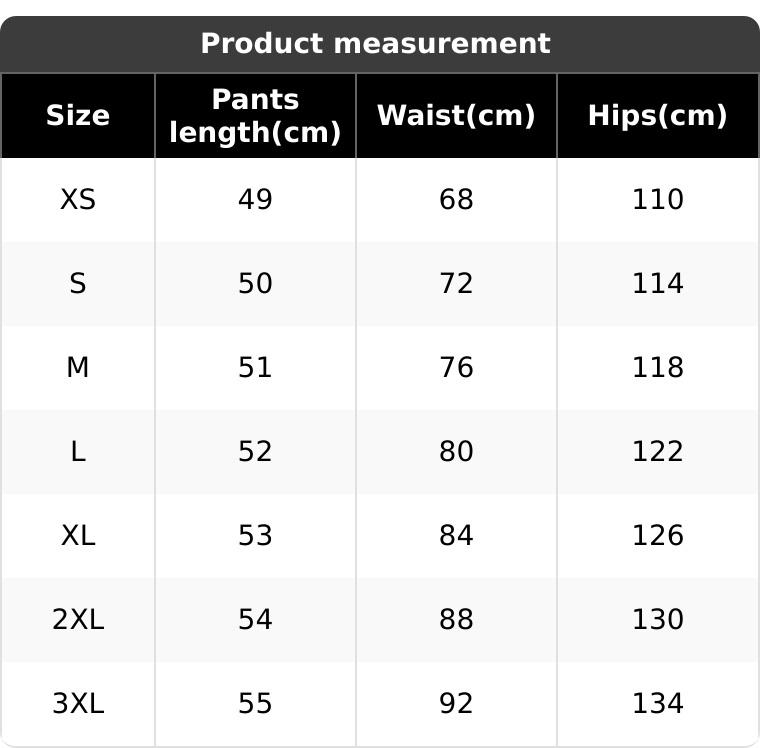Select the 3XL size cell

pyautogui.click(x=78, y=704)
